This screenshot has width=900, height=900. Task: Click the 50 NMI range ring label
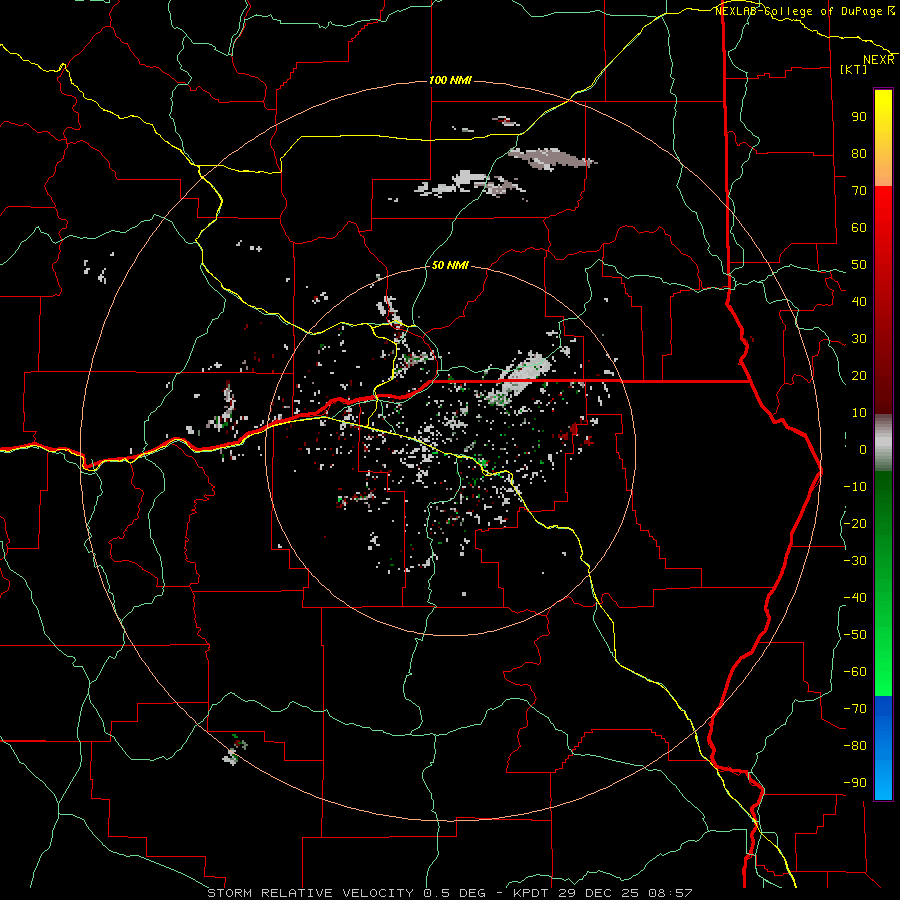451,265
